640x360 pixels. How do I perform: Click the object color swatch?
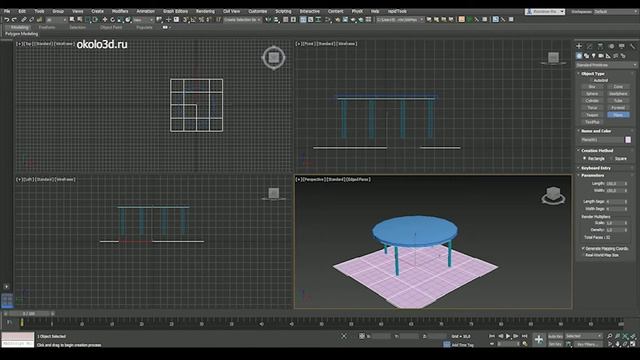tap(628, 140)
